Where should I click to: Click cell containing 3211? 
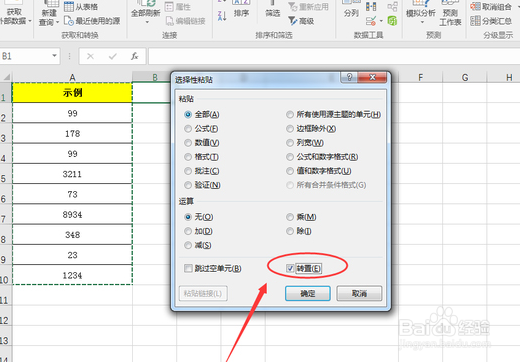coord(72,174)
